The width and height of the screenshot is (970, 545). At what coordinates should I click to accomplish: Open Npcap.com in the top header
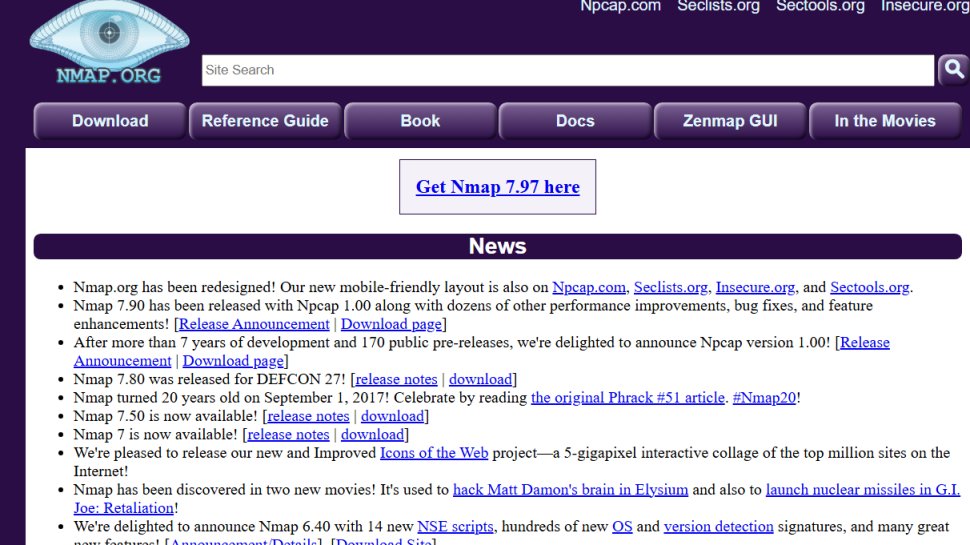pyautogui.click(x=620, y=6)
